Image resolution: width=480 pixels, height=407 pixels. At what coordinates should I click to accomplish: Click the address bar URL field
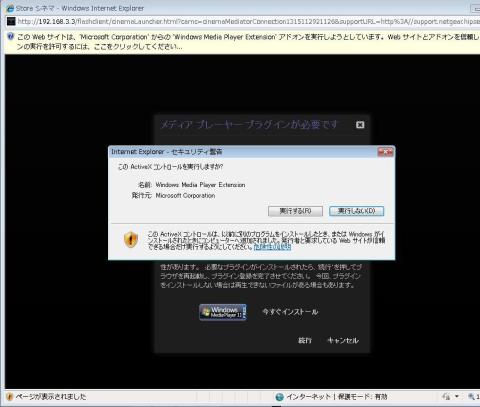click(x=248, y=22)
